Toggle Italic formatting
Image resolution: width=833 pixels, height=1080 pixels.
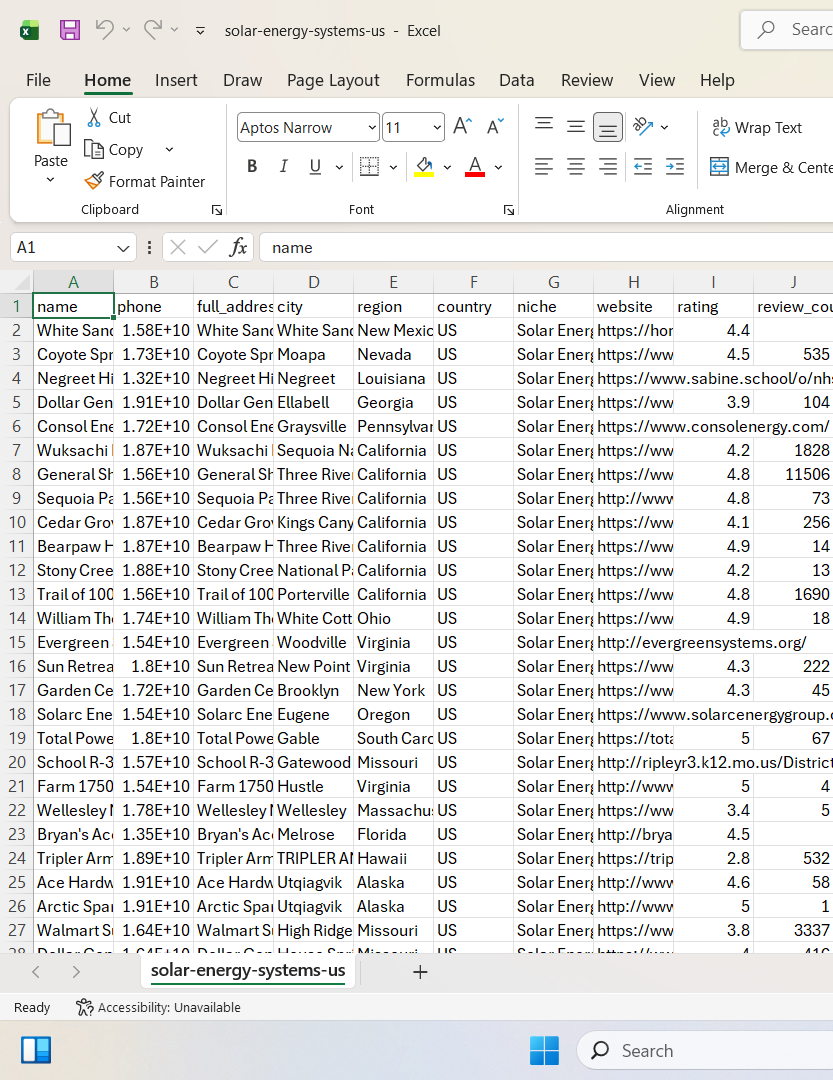pos(283,167)
